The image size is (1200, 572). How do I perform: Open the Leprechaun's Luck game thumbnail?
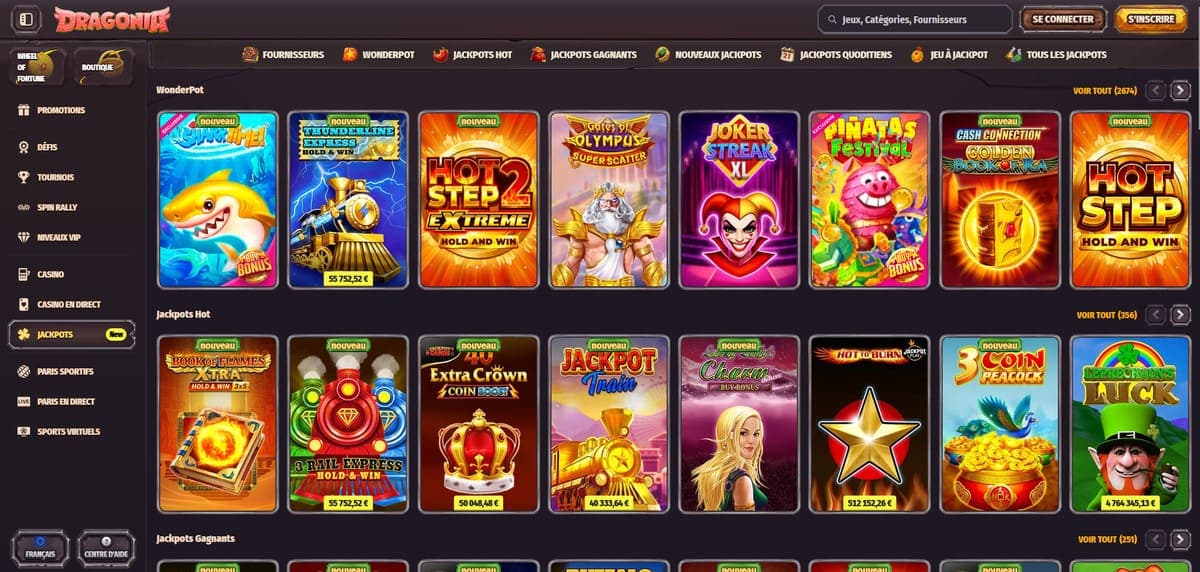[1130, 424]
